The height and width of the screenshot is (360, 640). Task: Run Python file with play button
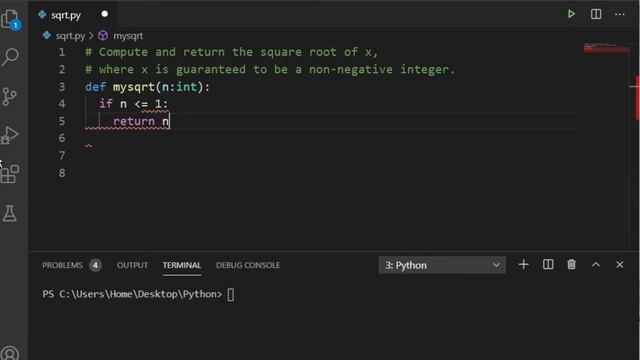tap(571, 14)
